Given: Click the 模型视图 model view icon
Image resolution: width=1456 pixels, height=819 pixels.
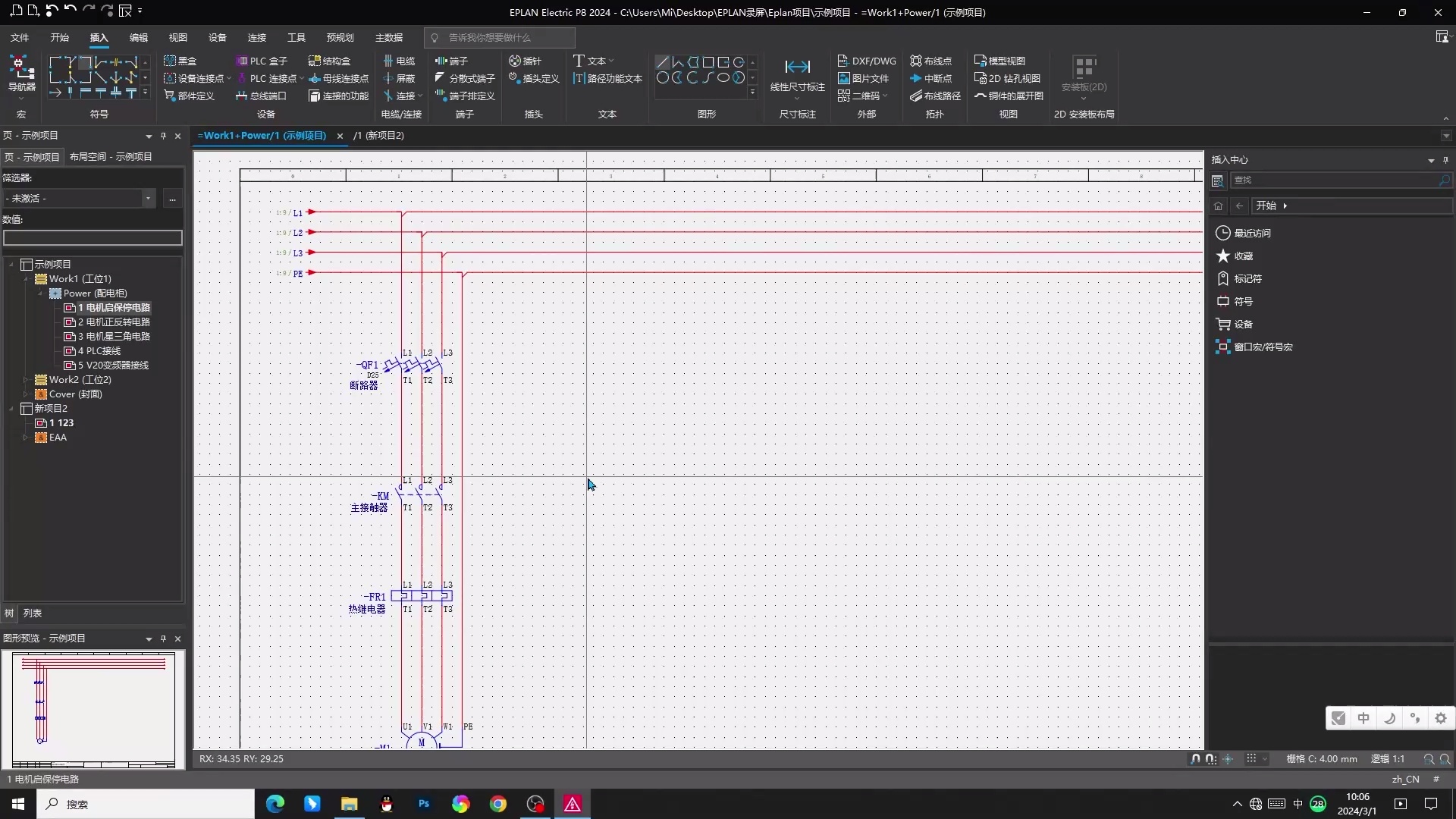Looking at the screenshot, I should [x=980, y=61].
